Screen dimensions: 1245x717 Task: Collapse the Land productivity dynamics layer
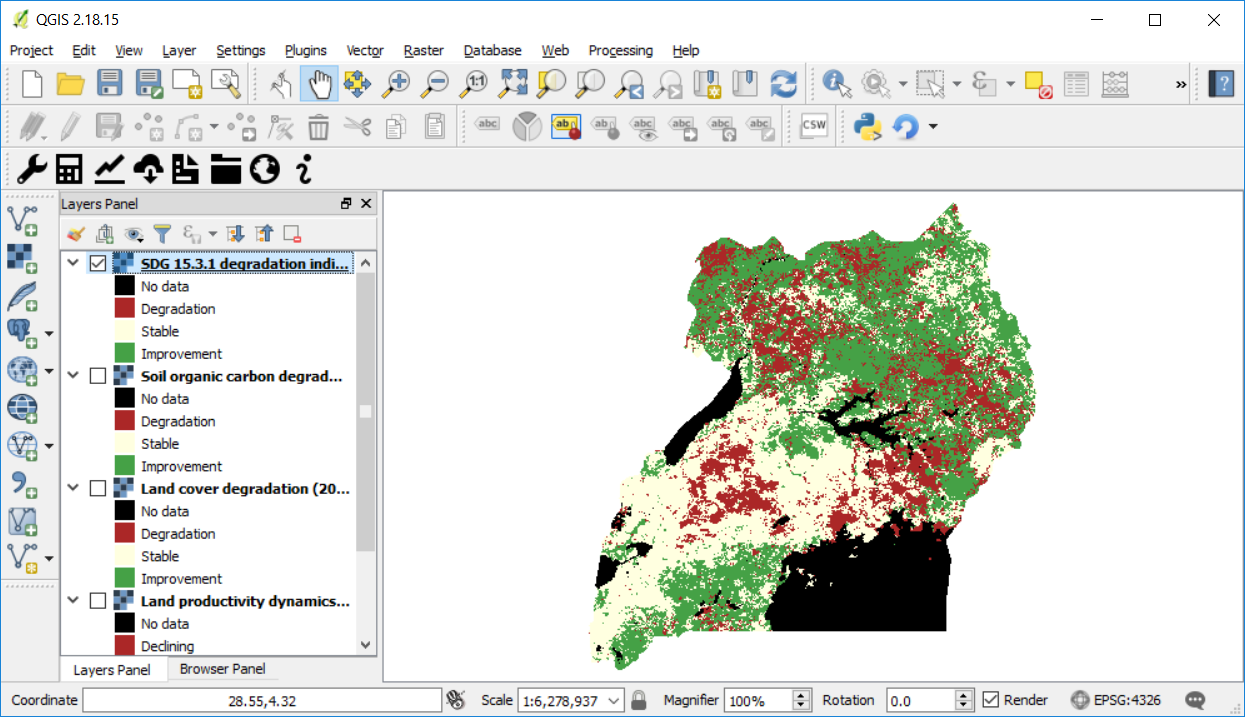73,601
